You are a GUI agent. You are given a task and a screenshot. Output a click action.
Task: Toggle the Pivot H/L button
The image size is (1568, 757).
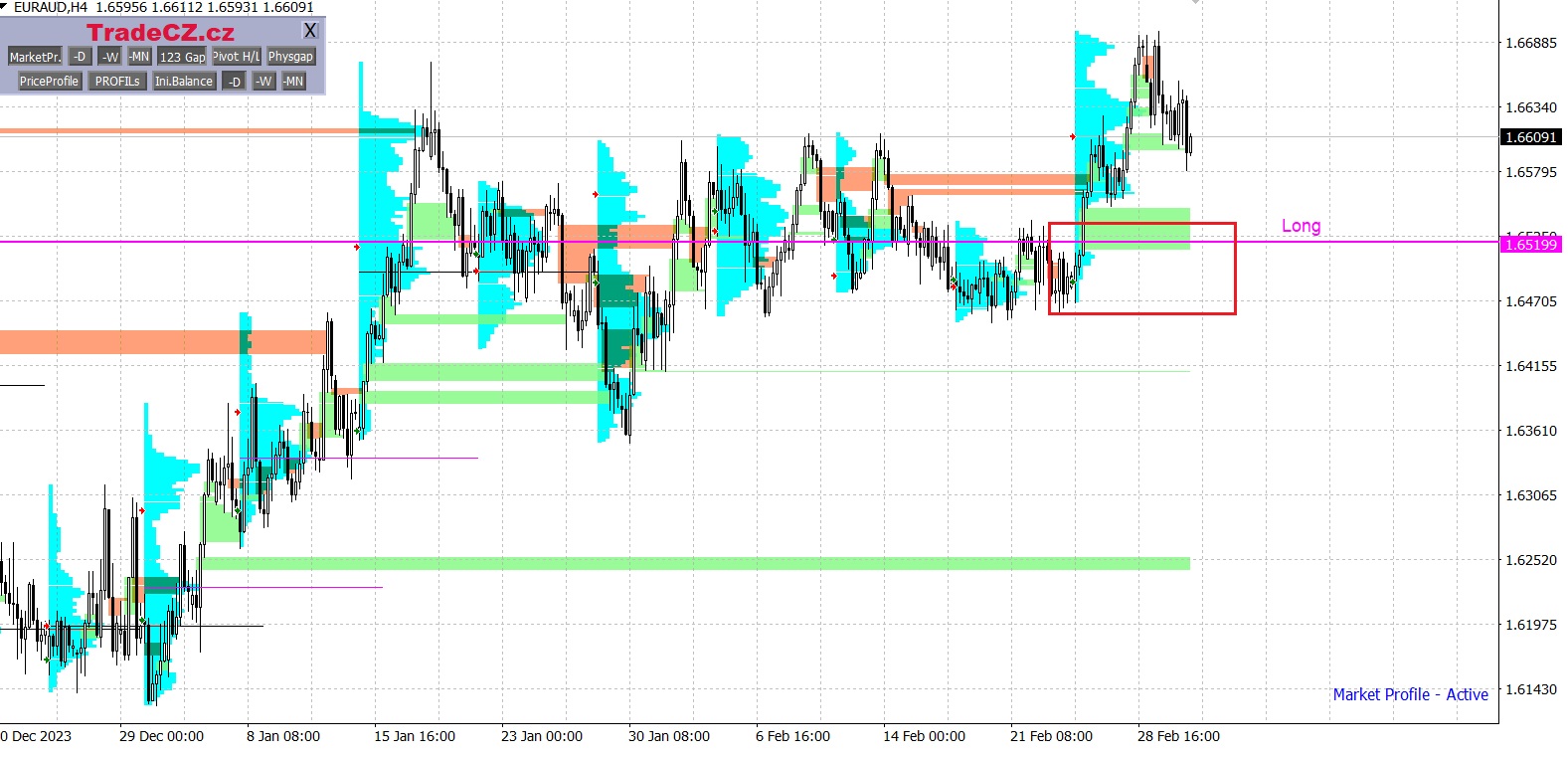(237, 57)
